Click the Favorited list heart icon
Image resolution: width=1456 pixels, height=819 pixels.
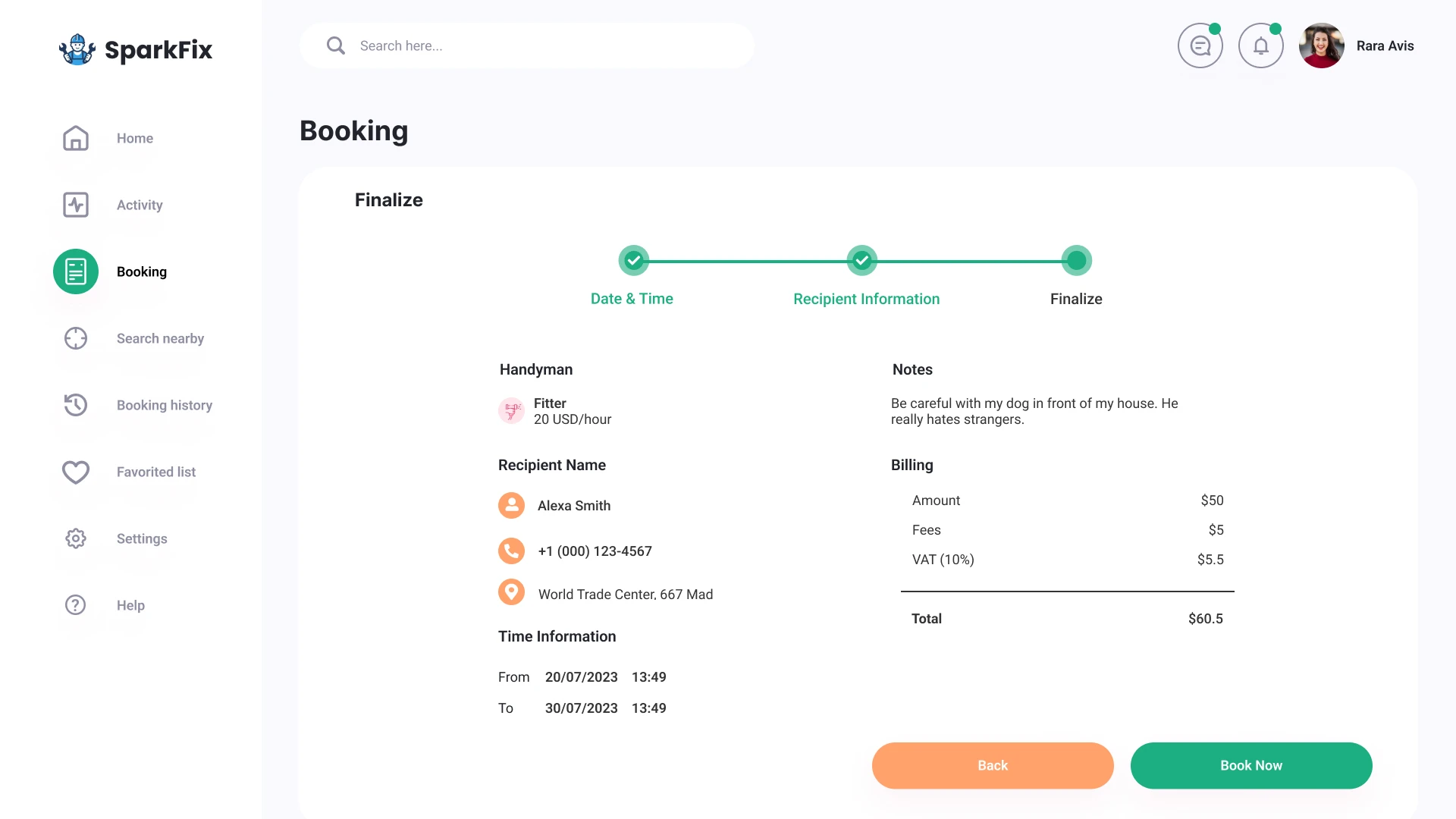[x=76, y=472]
